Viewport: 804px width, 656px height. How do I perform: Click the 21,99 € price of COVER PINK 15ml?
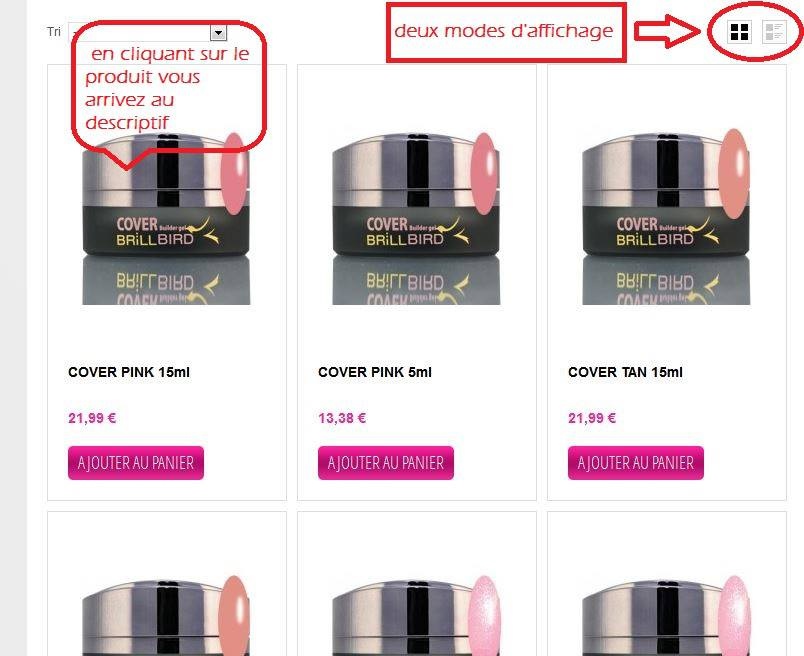tap(92, 418)
